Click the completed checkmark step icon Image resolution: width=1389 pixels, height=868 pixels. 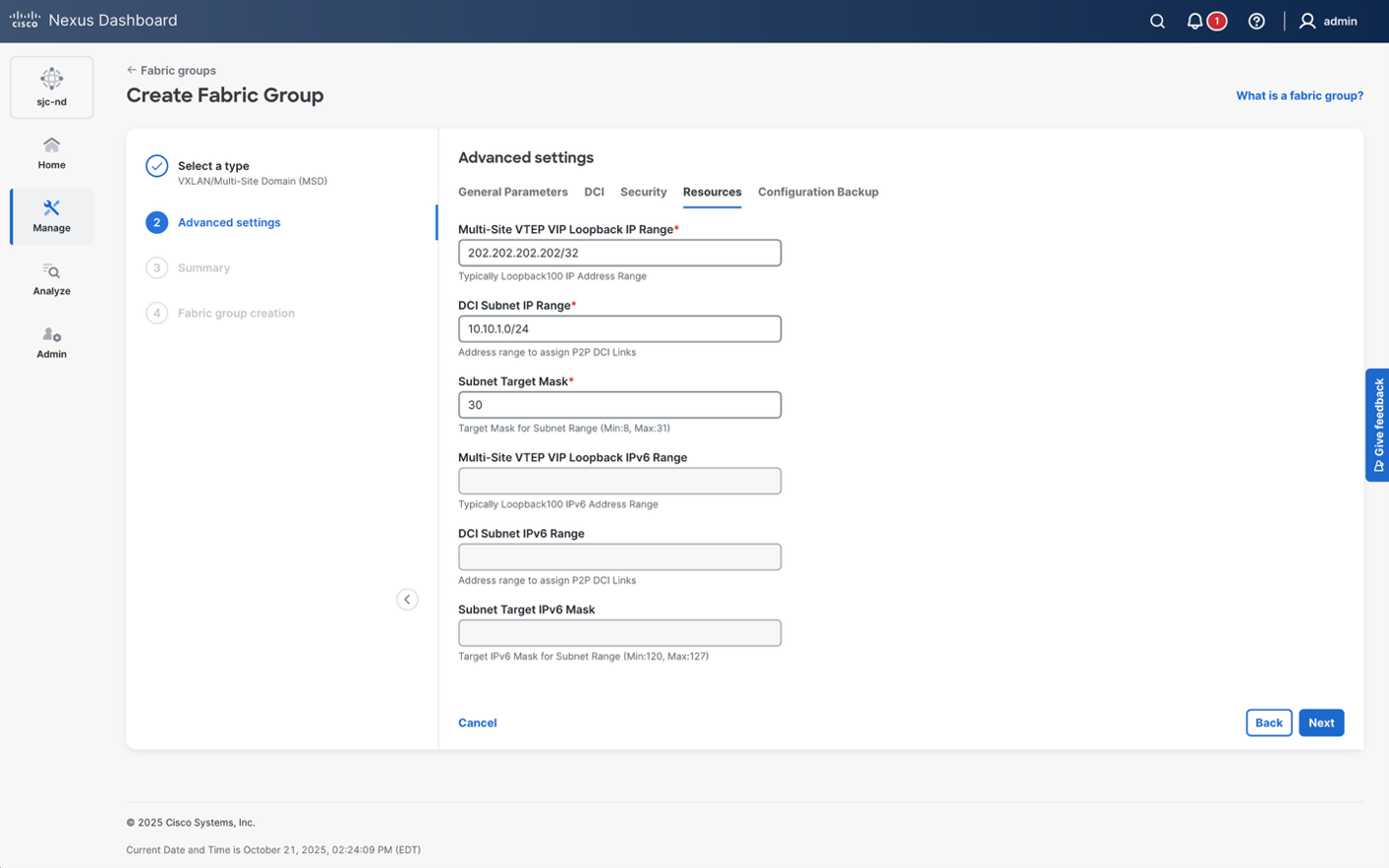(x=156, y=166)
